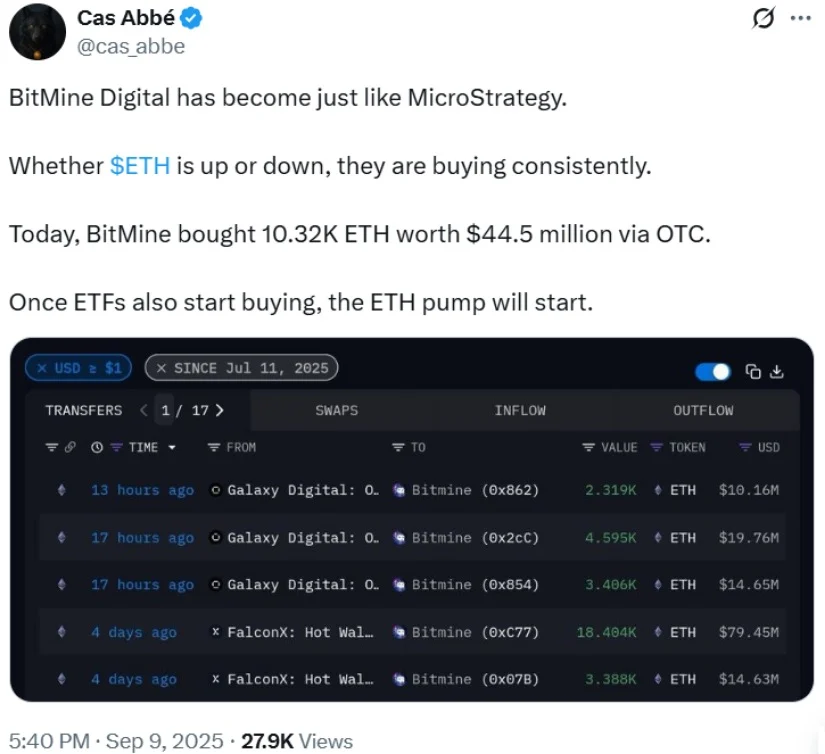825x754 pixels.
Task: Remove the USD ≥ $1 filter chip
Action: [42, 368]
